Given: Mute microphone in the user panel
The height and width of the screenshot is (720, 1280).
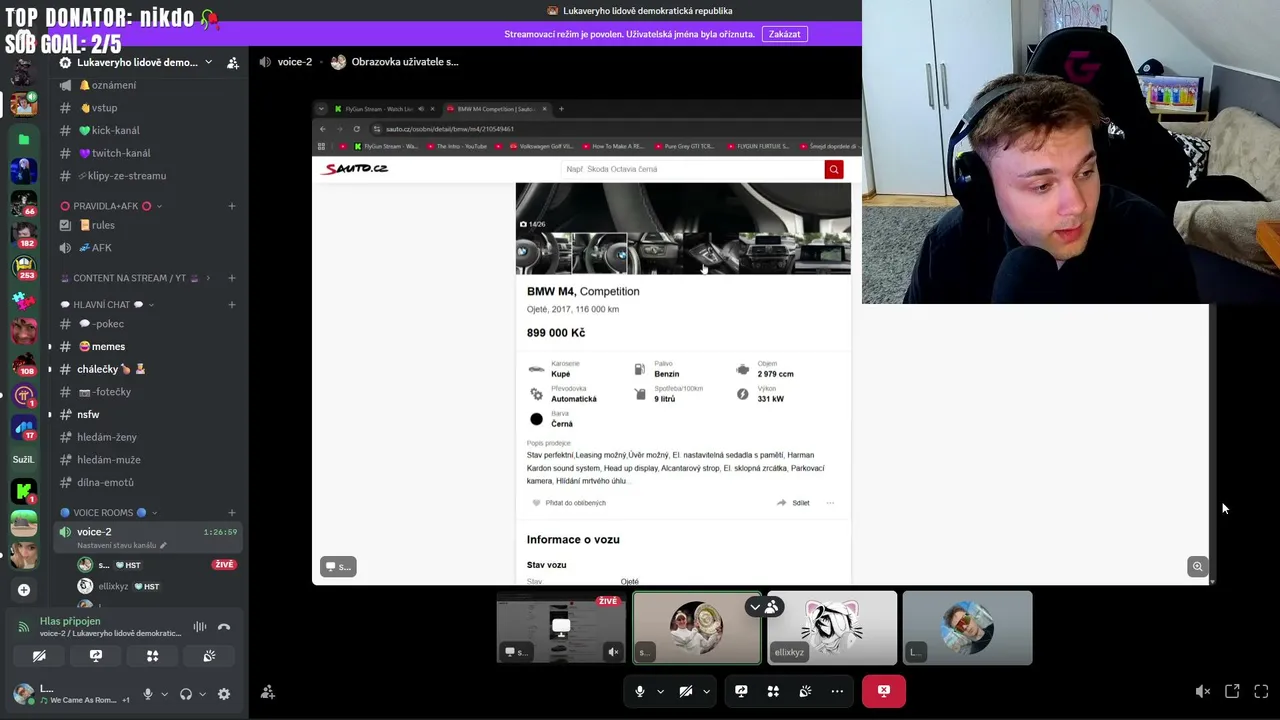Looking at the screenshot, I should [148, 694].
